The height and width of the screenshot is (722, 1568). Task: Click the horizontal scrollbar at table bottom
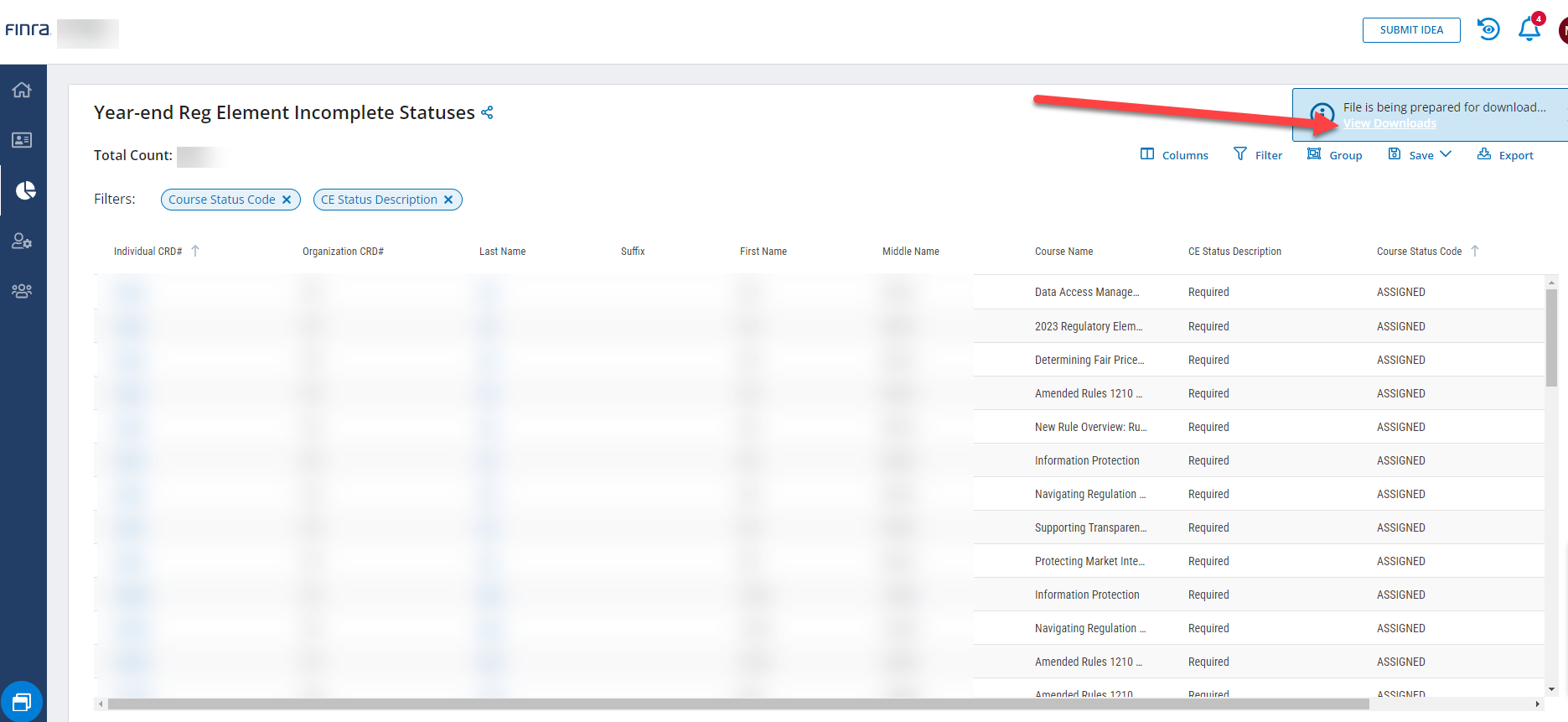[737, 704]
